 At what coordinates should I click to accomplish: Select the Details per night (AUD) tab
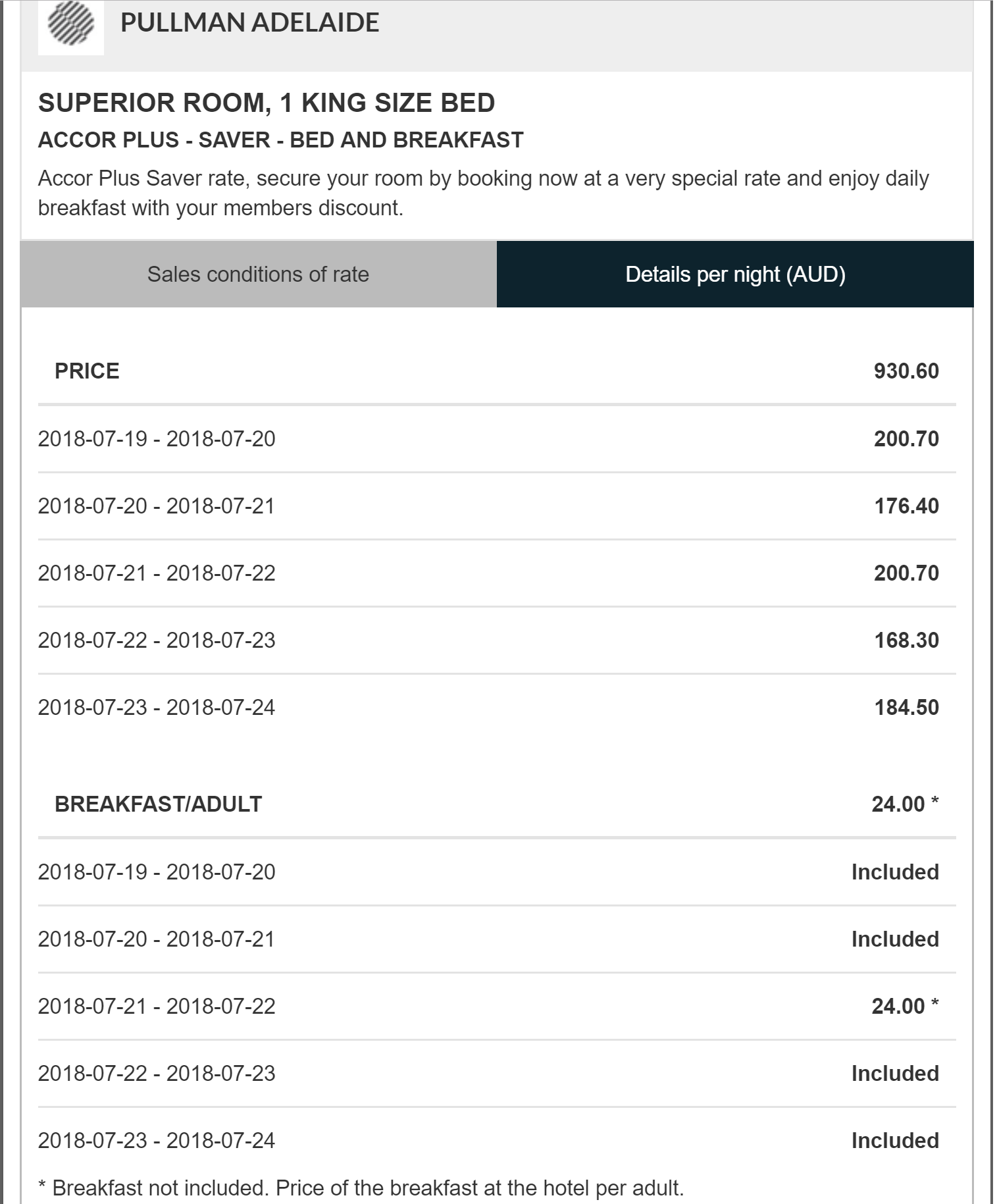[734, 274]
